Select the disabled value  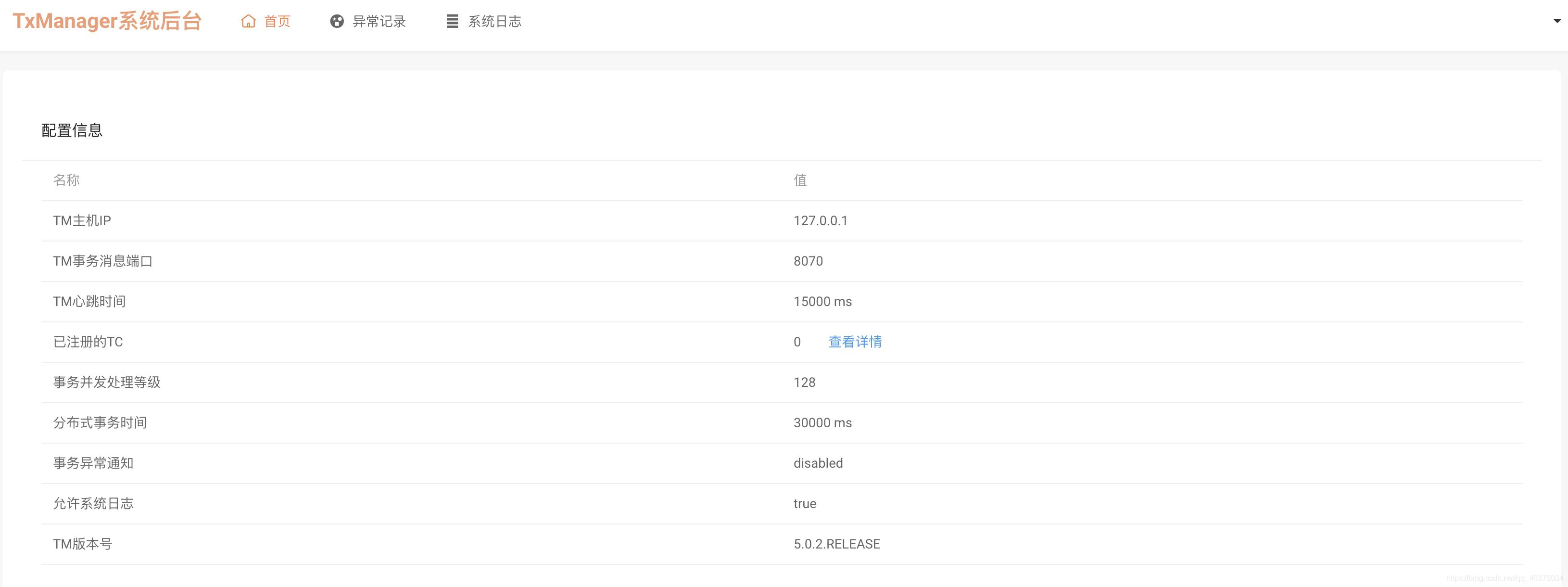pyautogui.click(x=818, y=463)
